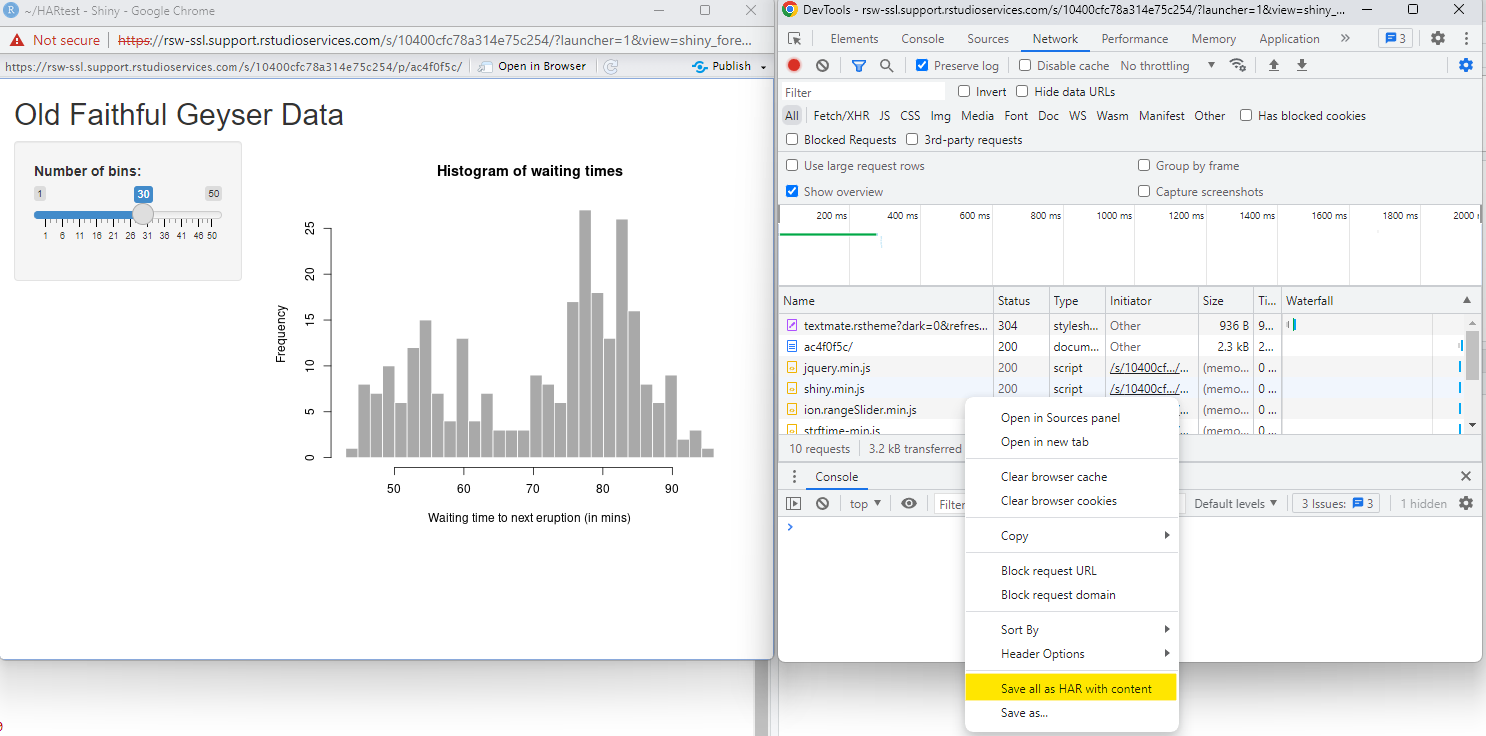Click the network Filter text field
The width and height of the screenshot is (1486, 736).
coord(864,92)
